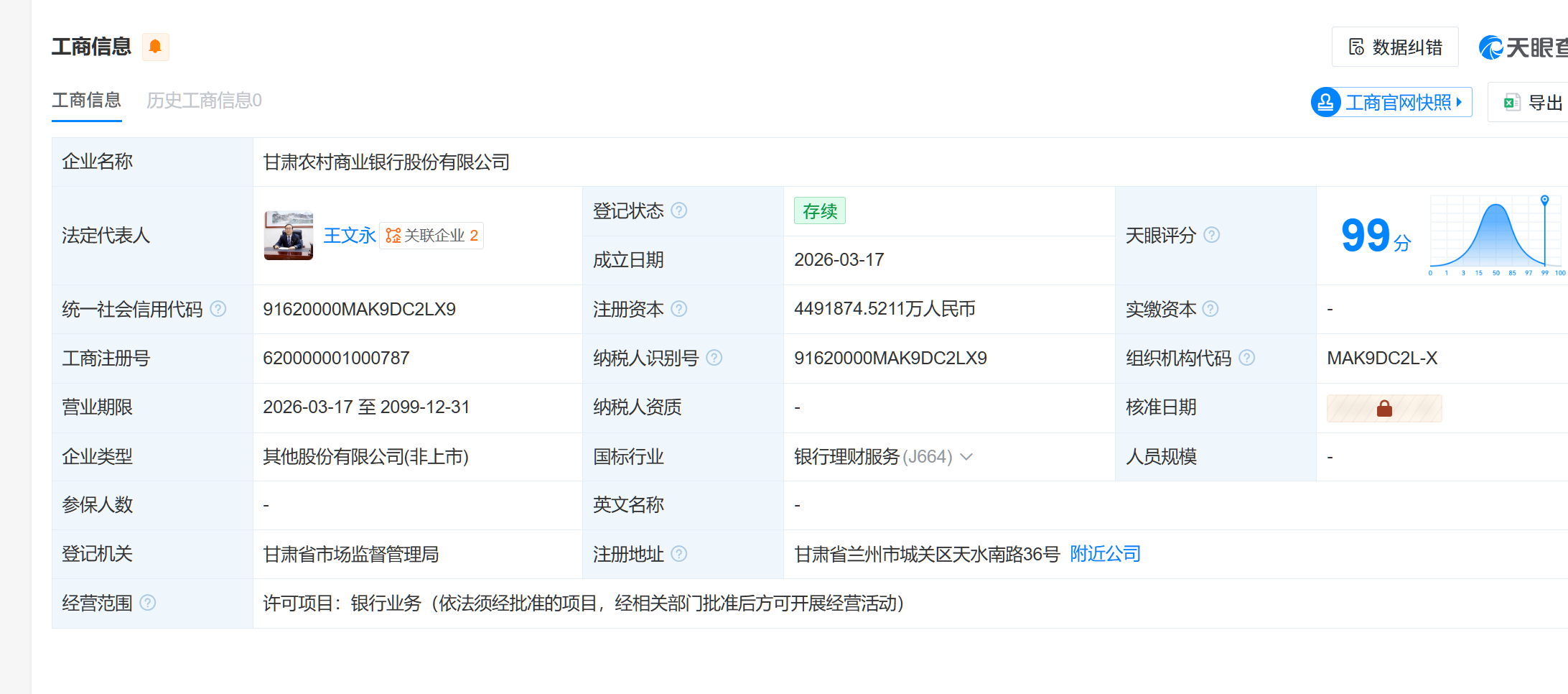1568x694 pixels.
Task: Switch to the 工商信息 tab
Action: click(87, 101)
